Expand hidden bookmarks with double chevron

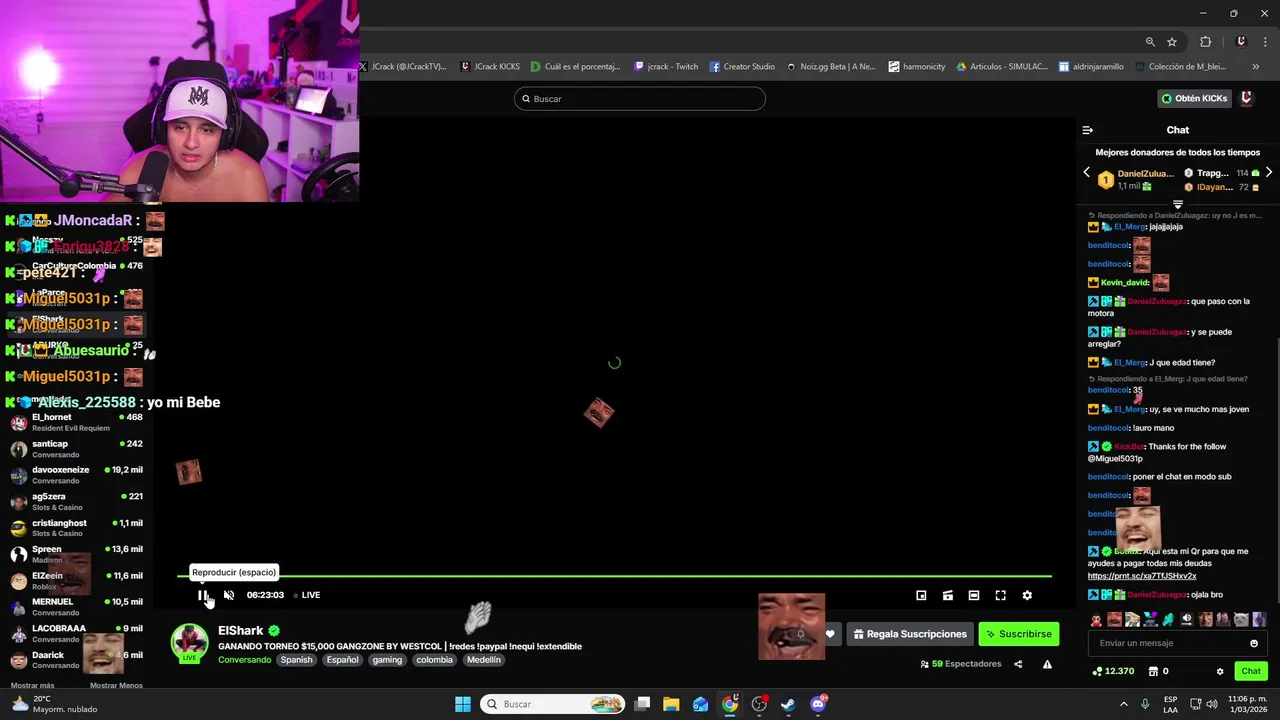1255,67
